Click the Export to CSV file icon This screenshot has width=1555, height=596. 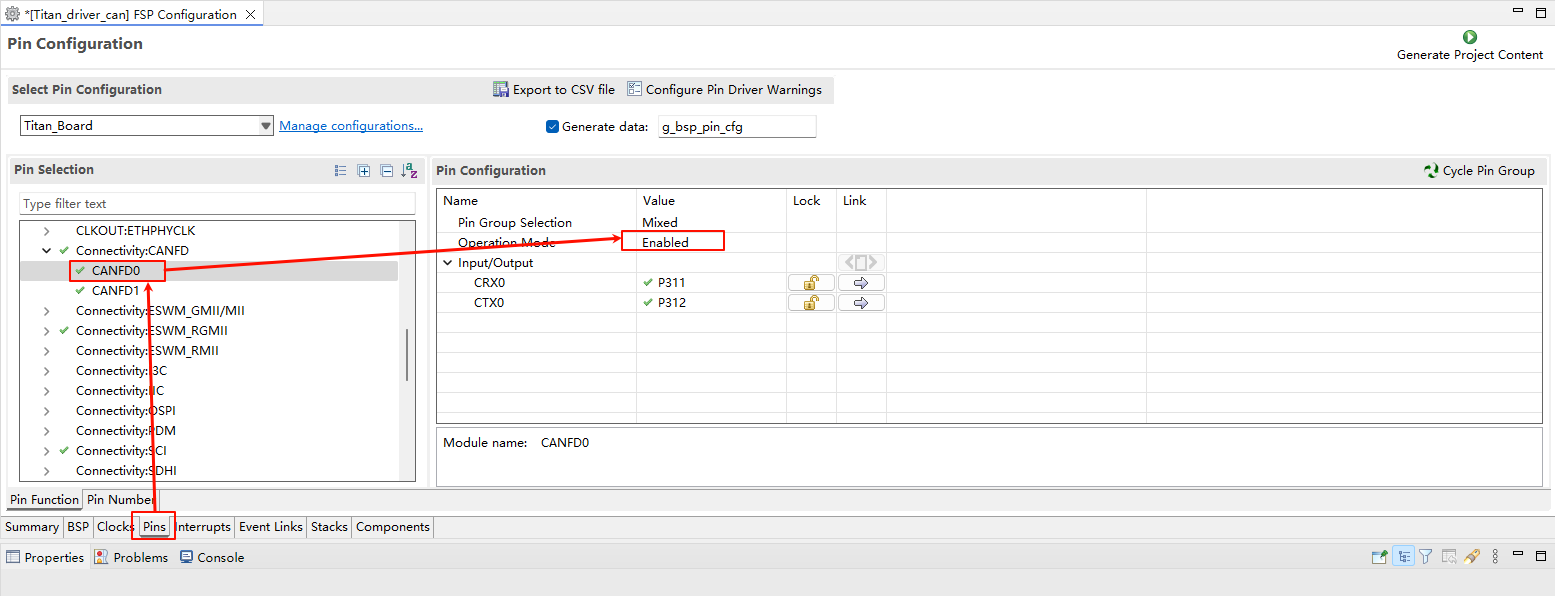[501, 90]
